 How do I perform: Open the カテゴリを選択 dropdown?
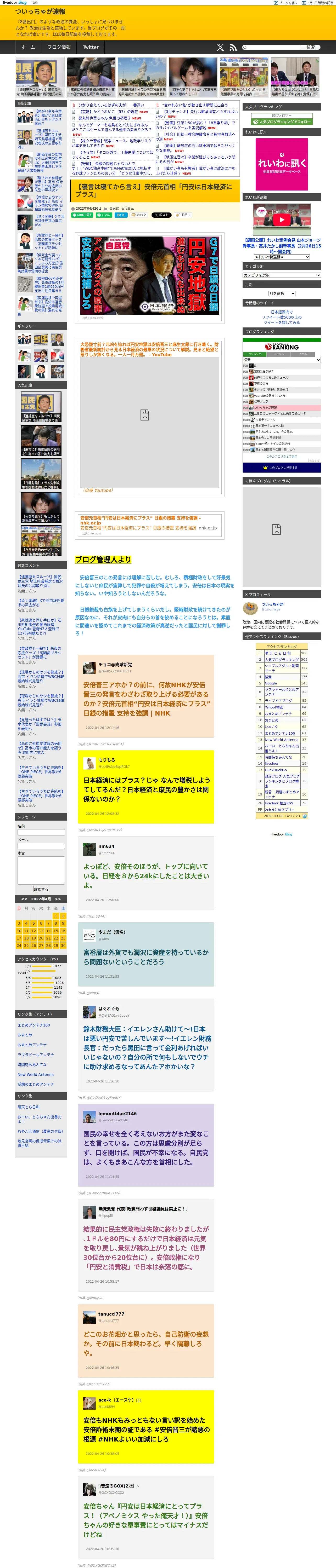[282, 275]
